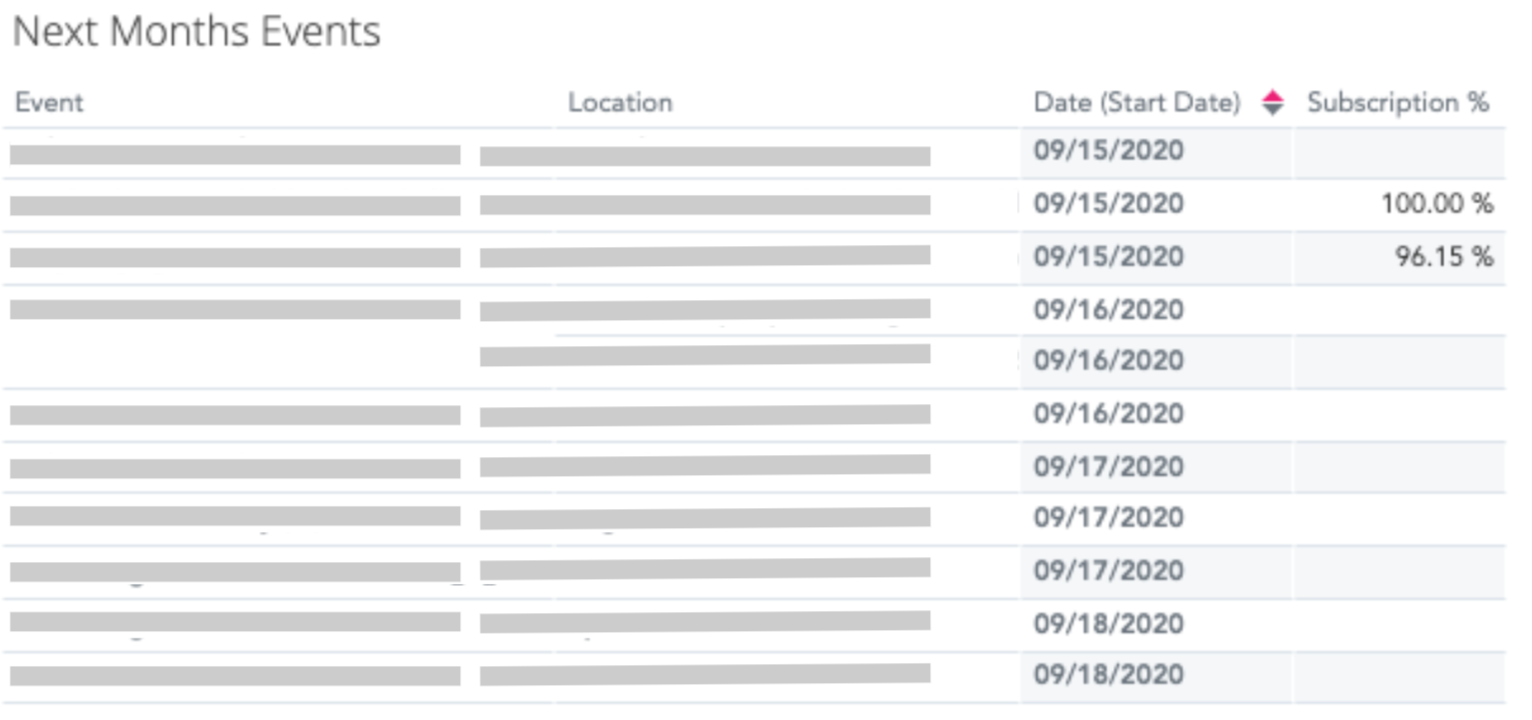Click the Next Months Events title
Image resolution: width=1532 pixels, height=720 pixels.
pyautogui.click(x=196, y=33)
